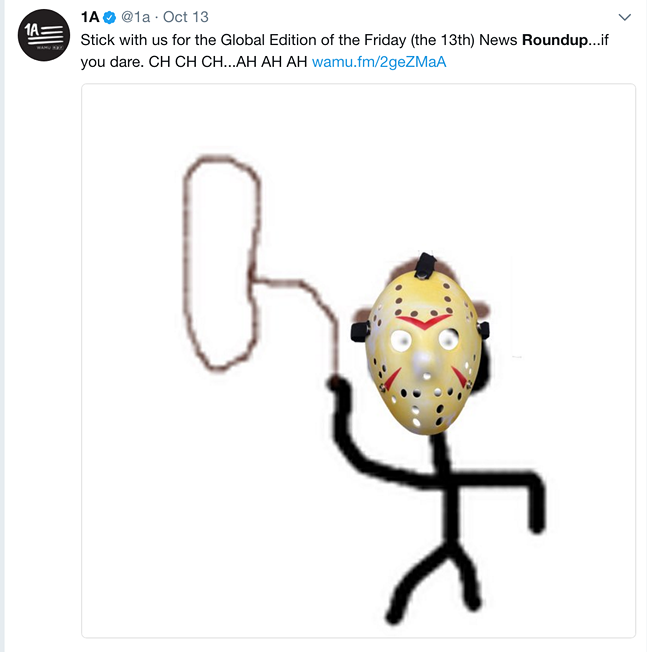Click the Oct 13 timestamp

[185, 17]
